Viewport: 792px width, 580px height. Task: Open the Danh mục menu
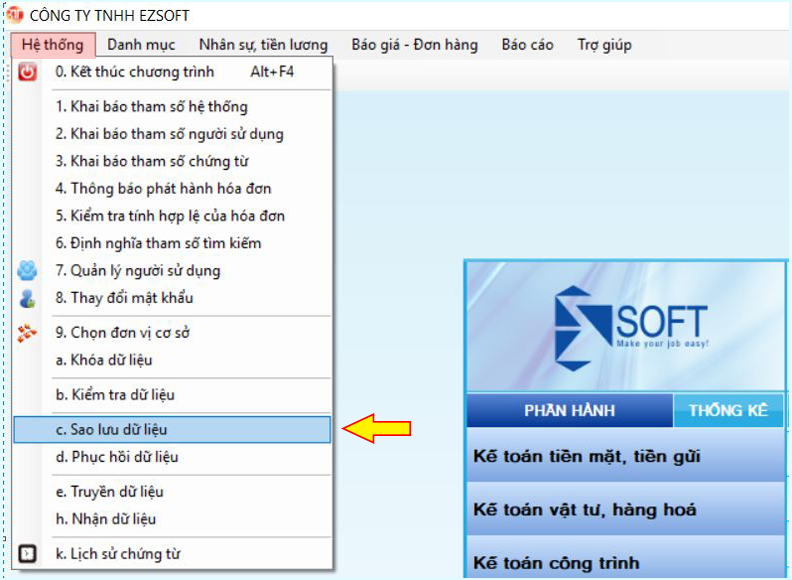141,45
